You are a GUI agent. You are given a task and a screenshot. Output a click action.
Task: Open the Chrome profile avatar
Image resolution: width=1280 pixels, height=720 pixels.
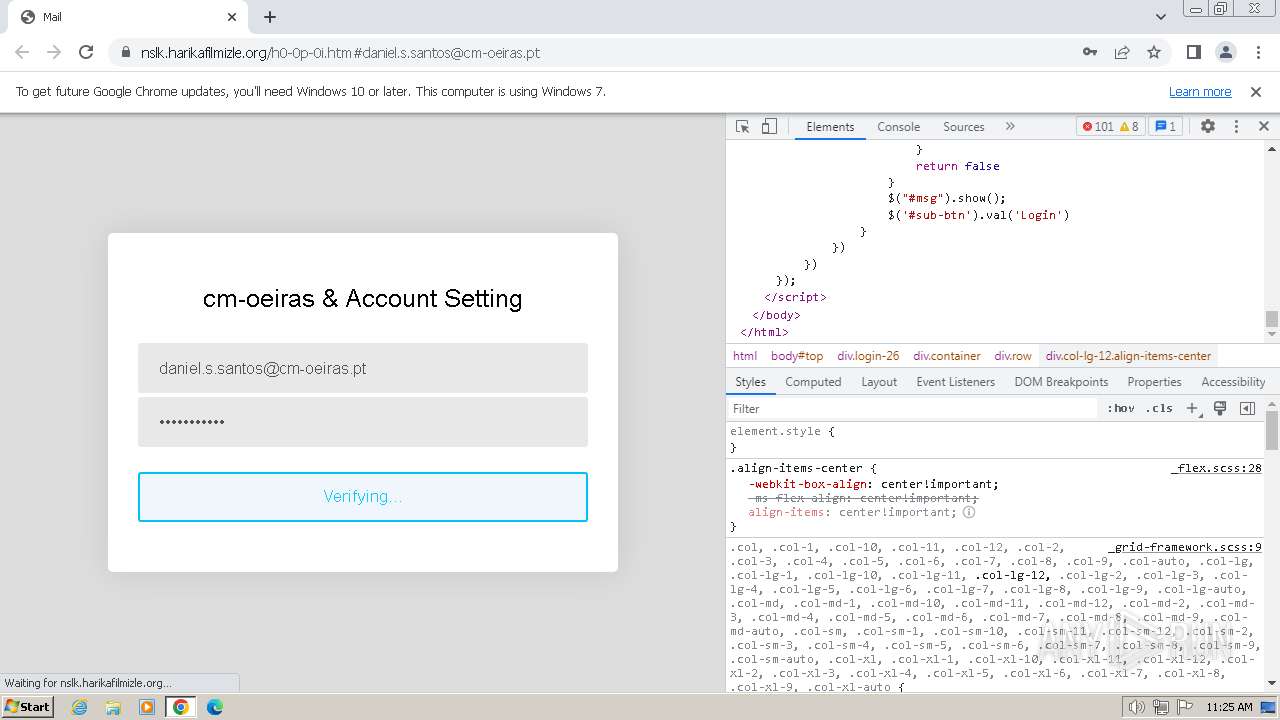1226,52
